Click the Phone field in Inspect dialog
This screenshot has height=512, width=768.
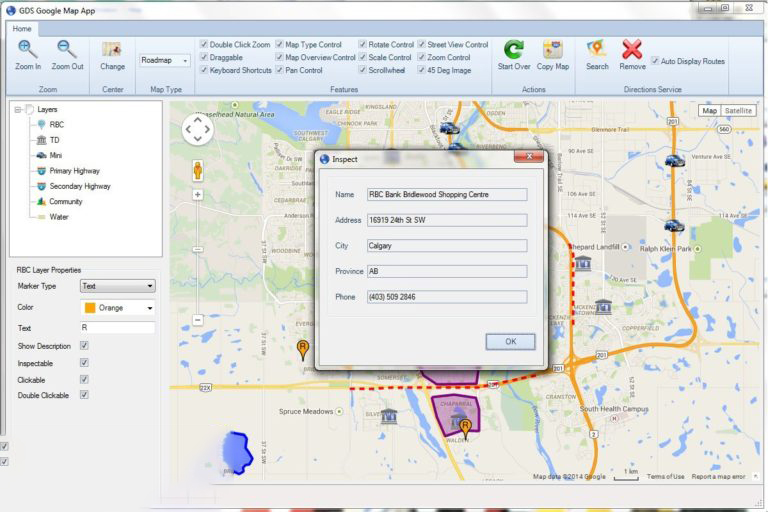447,296
